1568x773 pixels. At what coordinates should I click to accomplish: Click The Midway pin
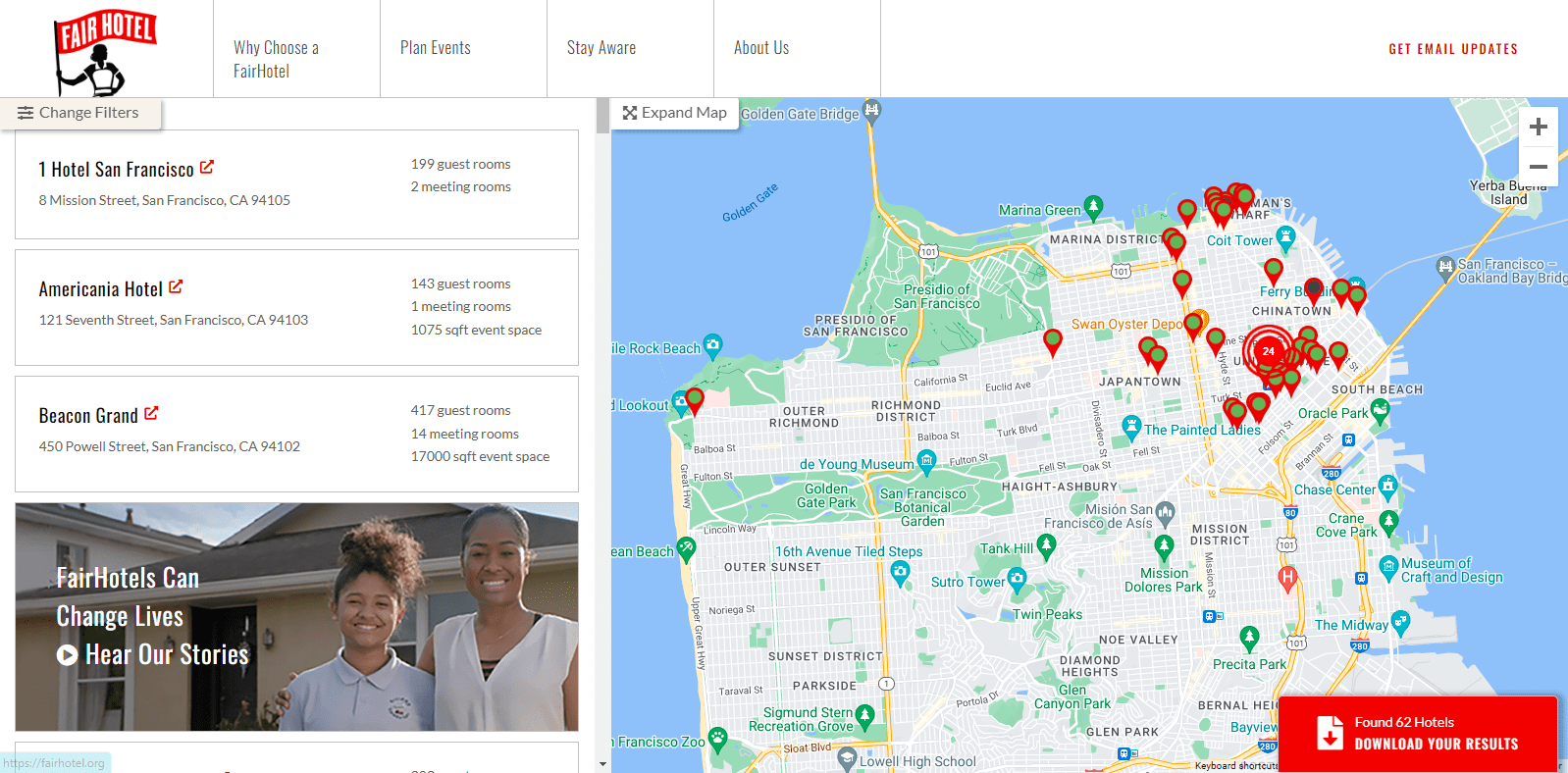click(1400, 622)
